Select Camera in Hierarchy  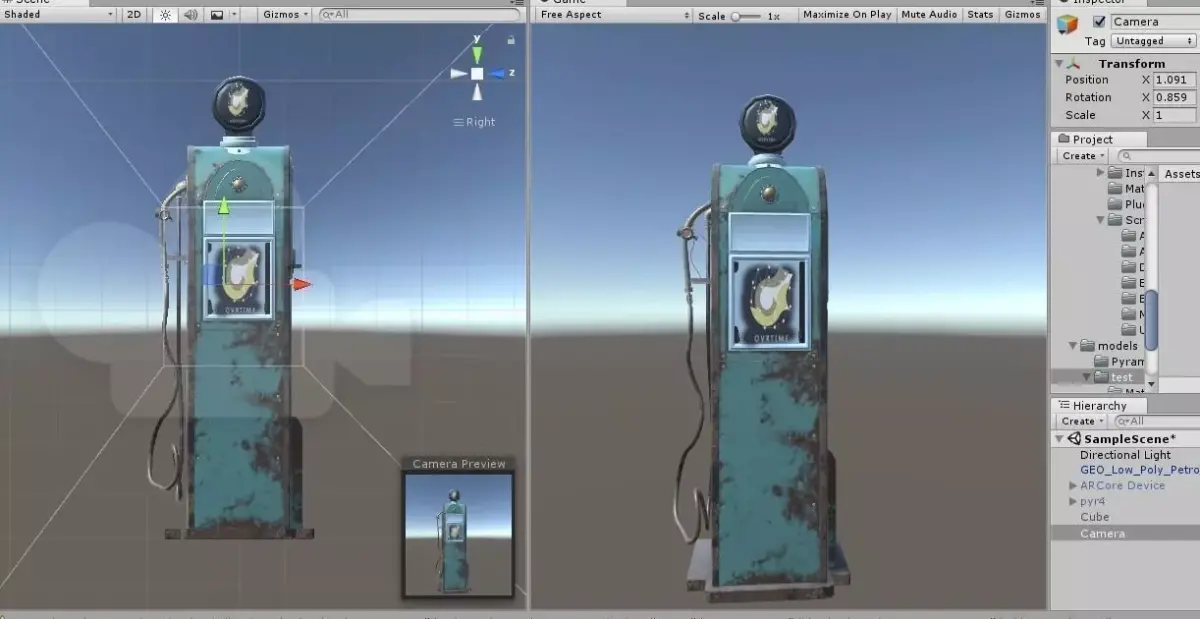(x=1102, y=534)
